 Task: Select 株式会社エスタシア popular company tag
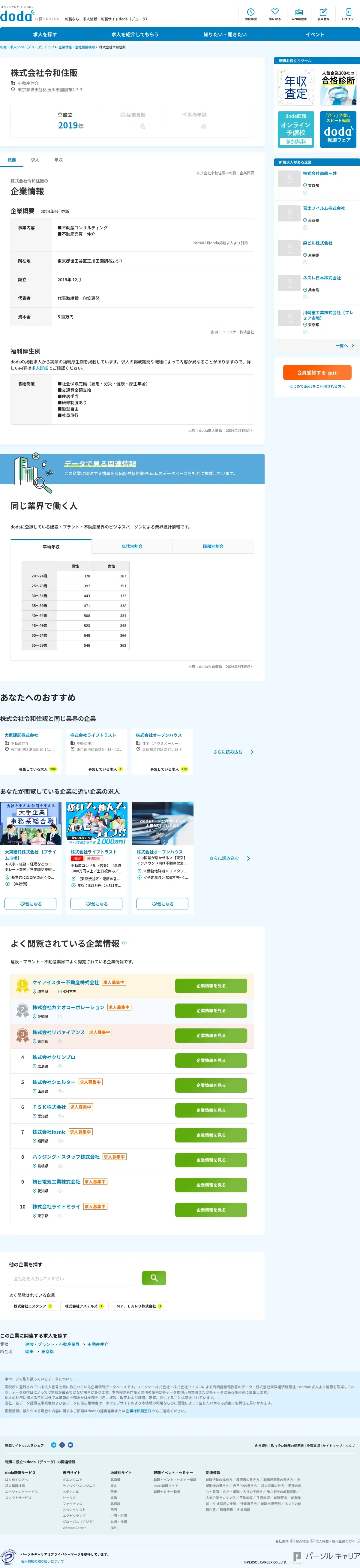point(33,1306)
